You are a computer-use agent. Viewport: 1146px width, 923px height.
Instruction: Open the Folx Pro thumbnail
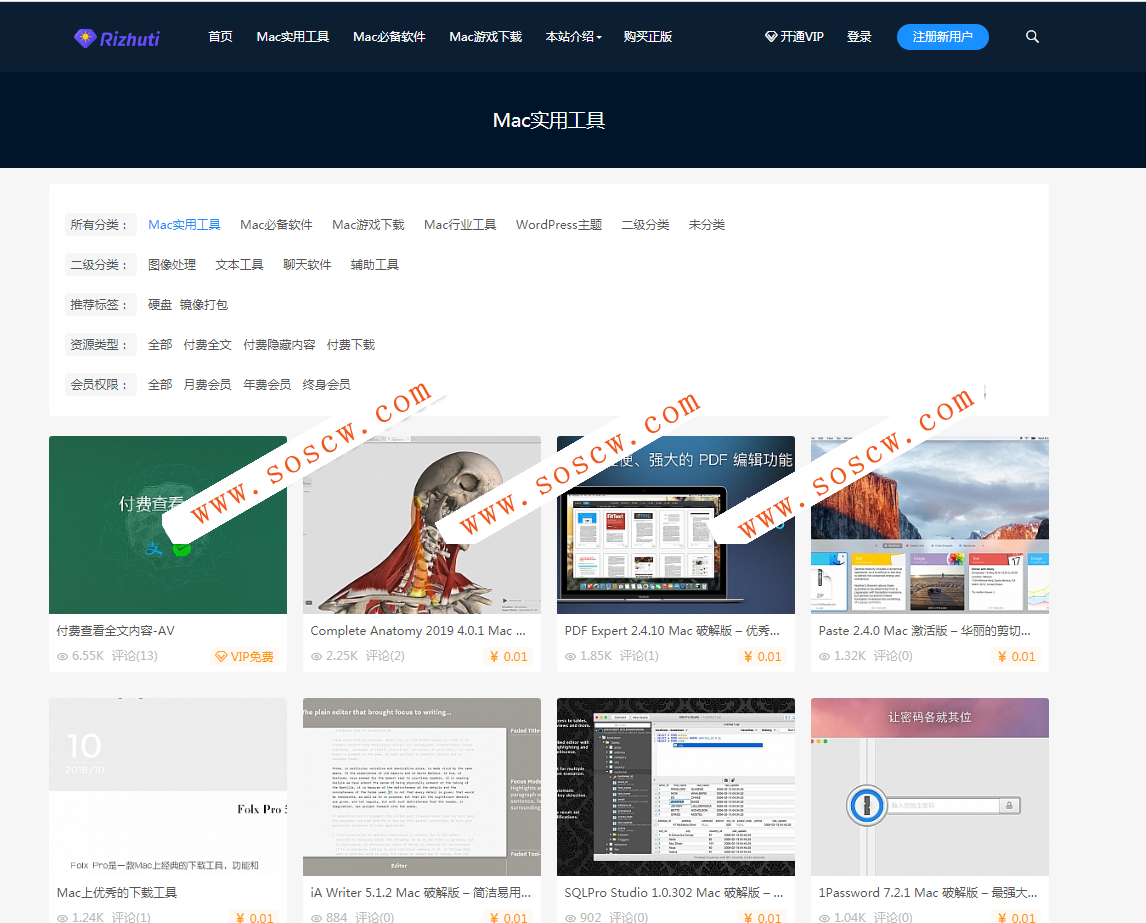(x=168, y=786)
